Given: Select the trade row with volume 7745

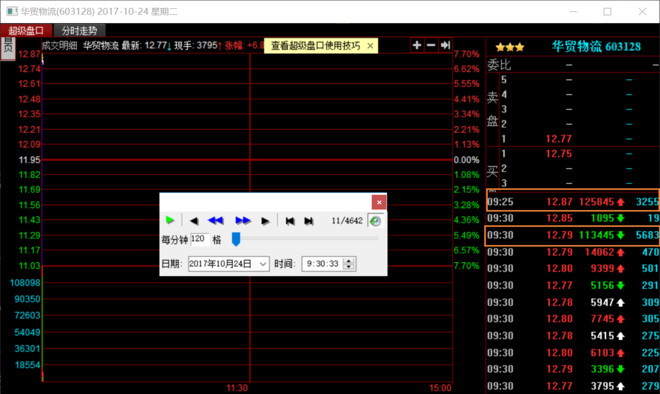Looking at the screenshot, I should pyautogui.click(x=573, y=319).
